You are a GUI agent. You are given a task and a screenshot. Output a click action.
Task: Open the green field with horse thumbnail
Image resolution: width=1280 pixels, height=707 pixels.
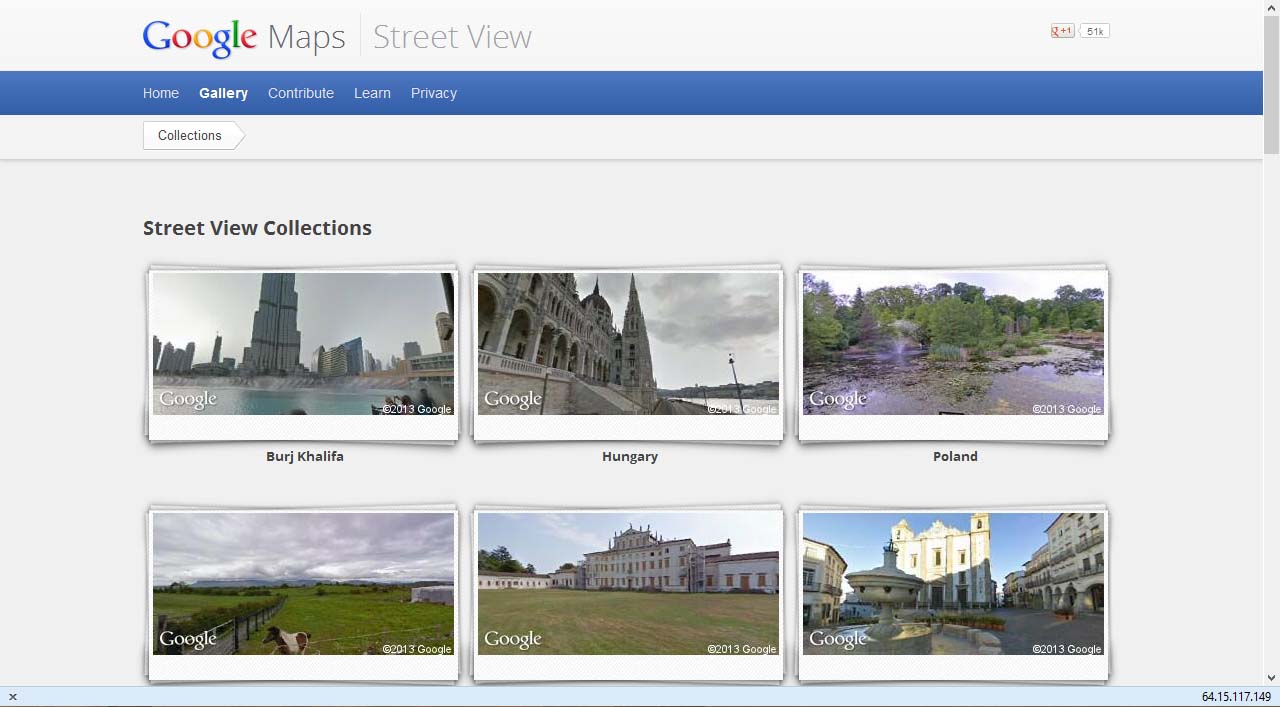point(303,584)
